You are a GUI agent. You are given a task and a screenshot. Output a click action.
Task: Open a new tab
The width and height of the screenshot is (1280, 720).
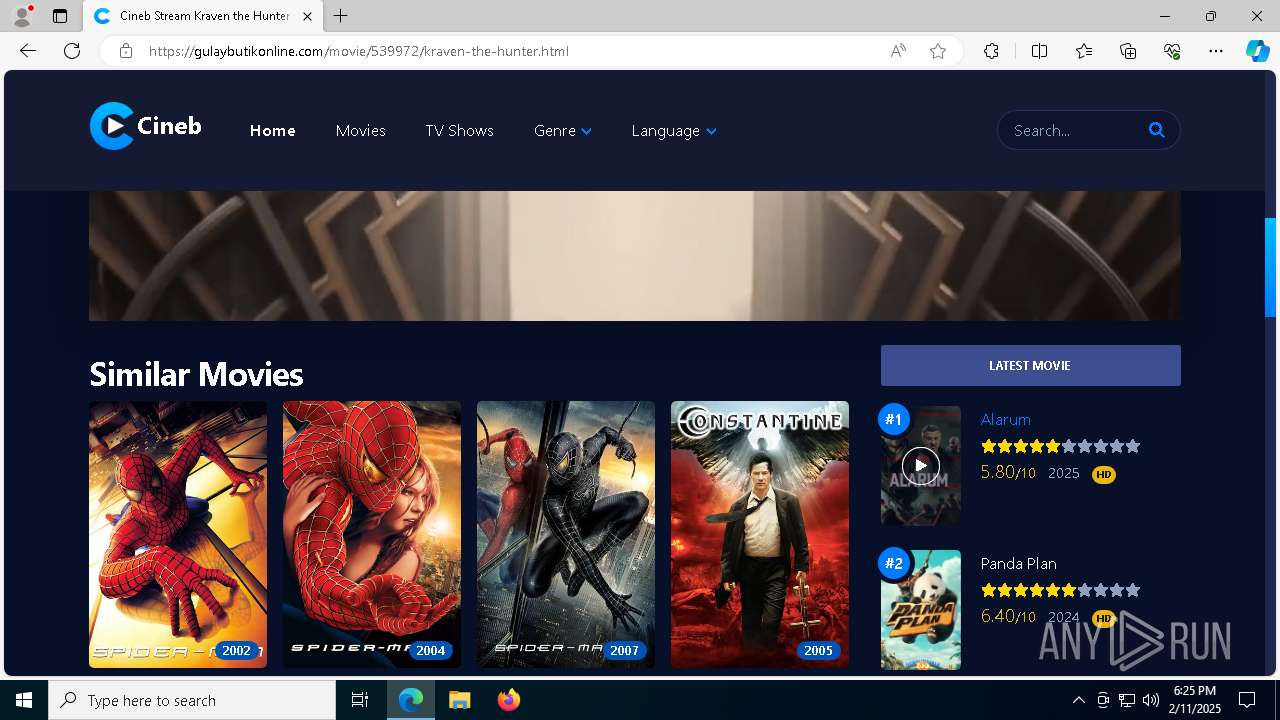coord(341,16)
